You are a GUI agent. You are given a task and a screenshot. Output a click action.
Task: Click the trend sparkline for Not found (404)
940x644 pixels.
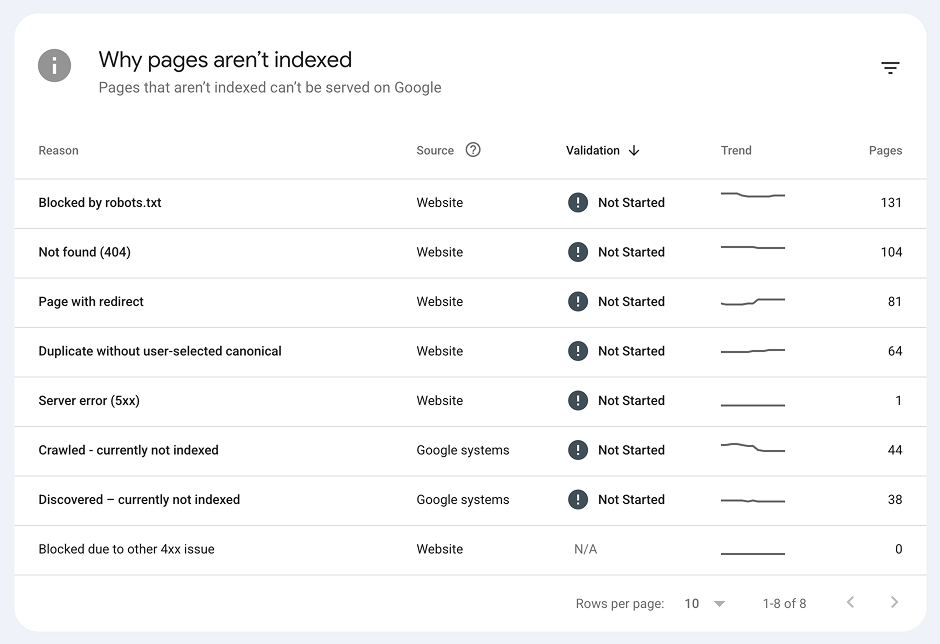point(752,247)
